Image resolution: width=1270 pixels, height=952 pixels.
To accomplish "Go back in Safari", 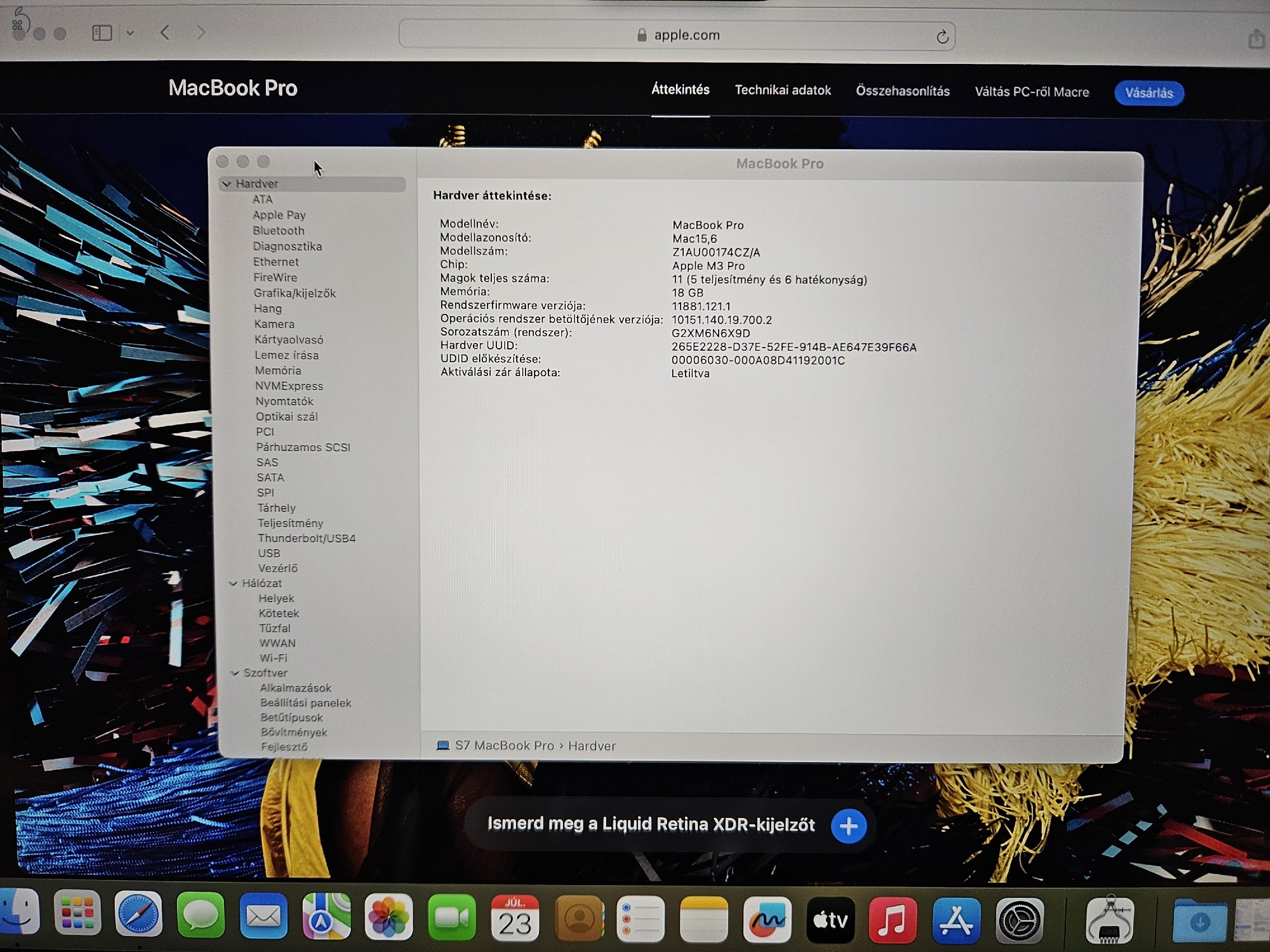I will point(165,32).
